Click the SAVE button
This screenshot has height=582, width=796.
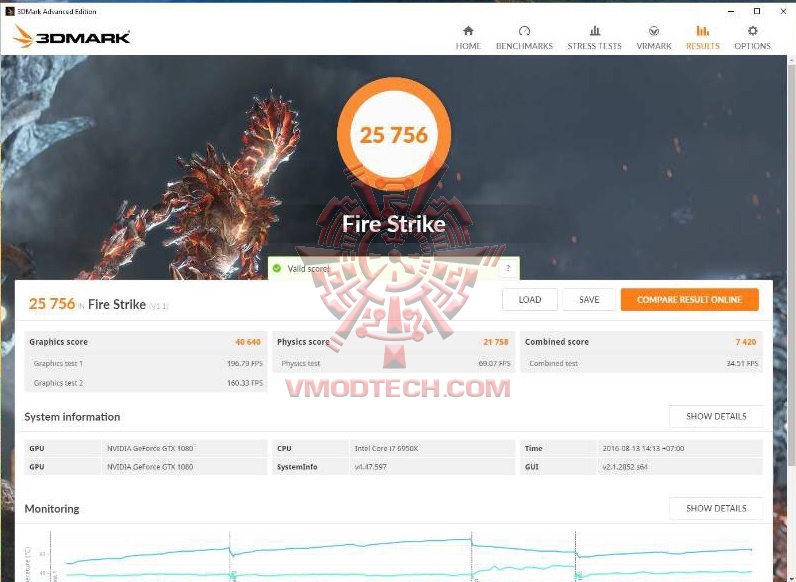click(x=589, y=300)
